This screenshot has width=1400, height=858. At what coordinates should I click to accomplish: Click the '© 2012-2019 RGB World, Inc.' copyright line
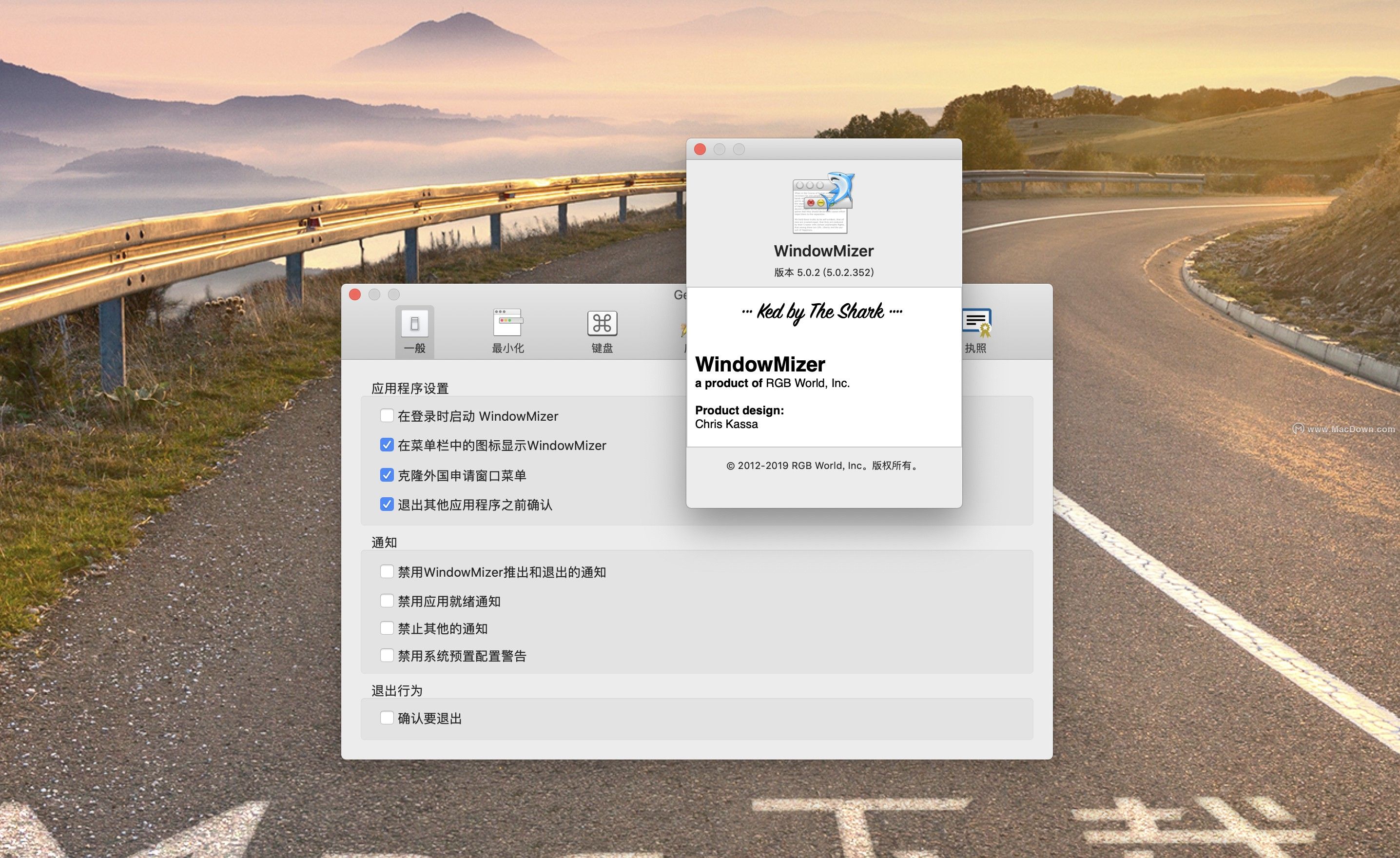click(823, 466)
